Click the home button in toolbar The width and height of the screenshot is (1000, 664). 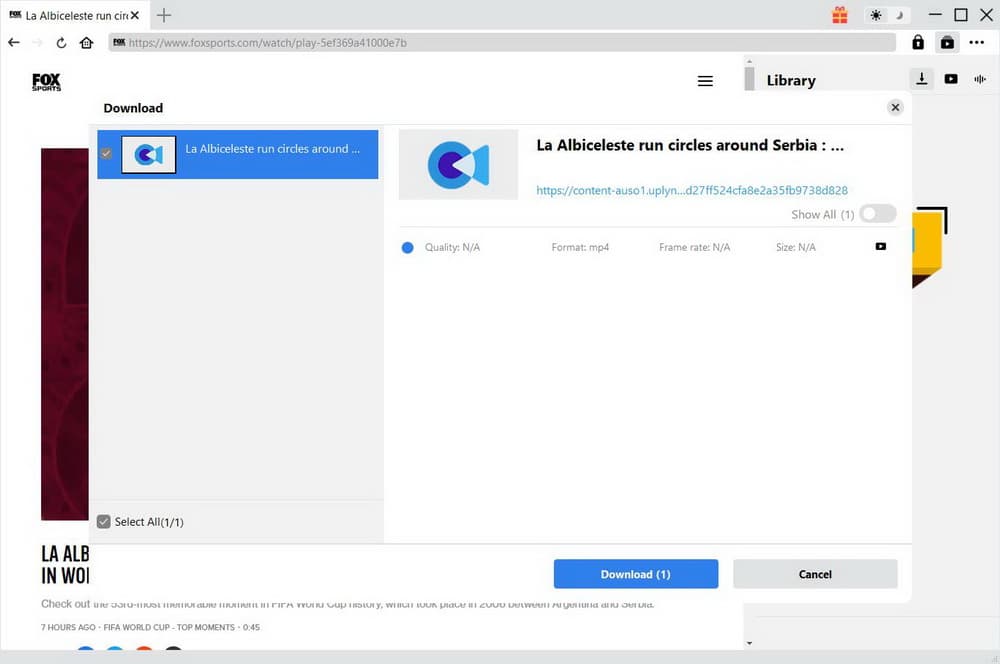87,43
